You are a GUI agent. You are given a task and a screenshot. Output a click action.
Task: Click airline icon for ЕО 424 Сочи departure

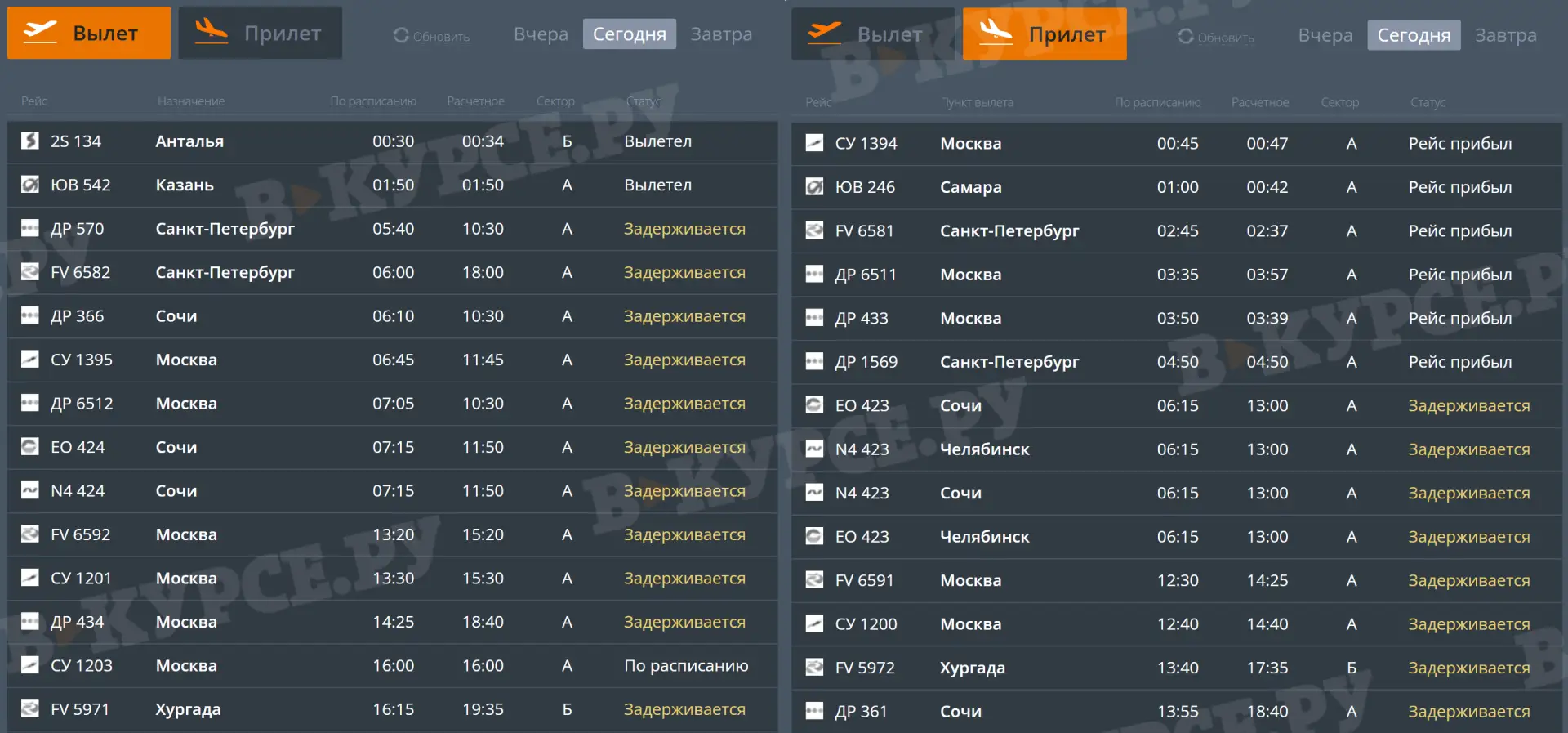pyautogui.click(x=30, y=447)
